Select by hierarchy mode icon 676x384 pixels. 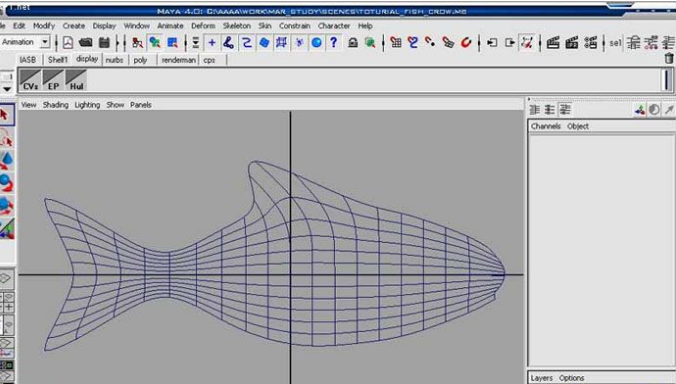[x=138, y=42]
